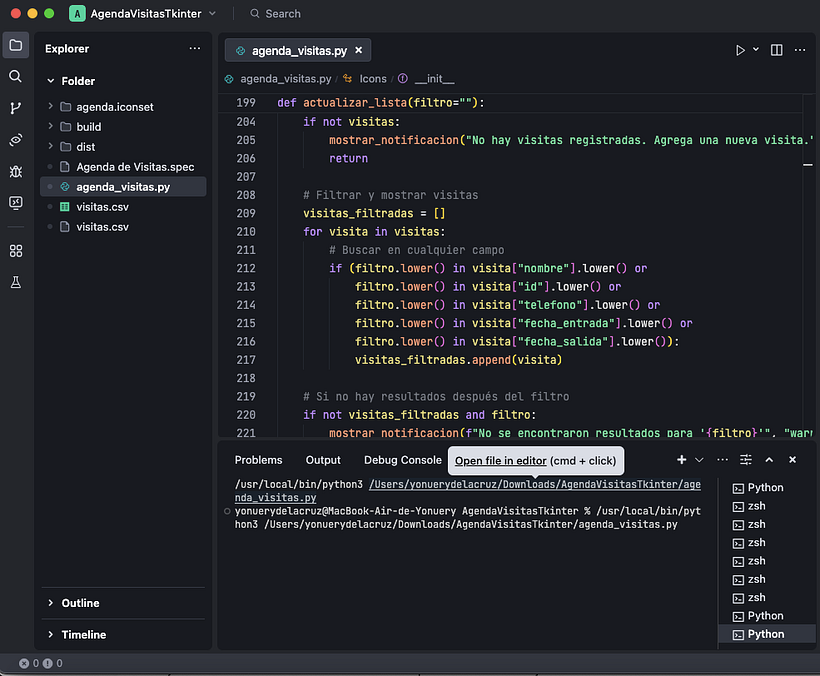820x676 pixels.
Task: Click the terminal prompt line with yonuerydelacruz@MacBook-Air
Action: click(468, 518)
